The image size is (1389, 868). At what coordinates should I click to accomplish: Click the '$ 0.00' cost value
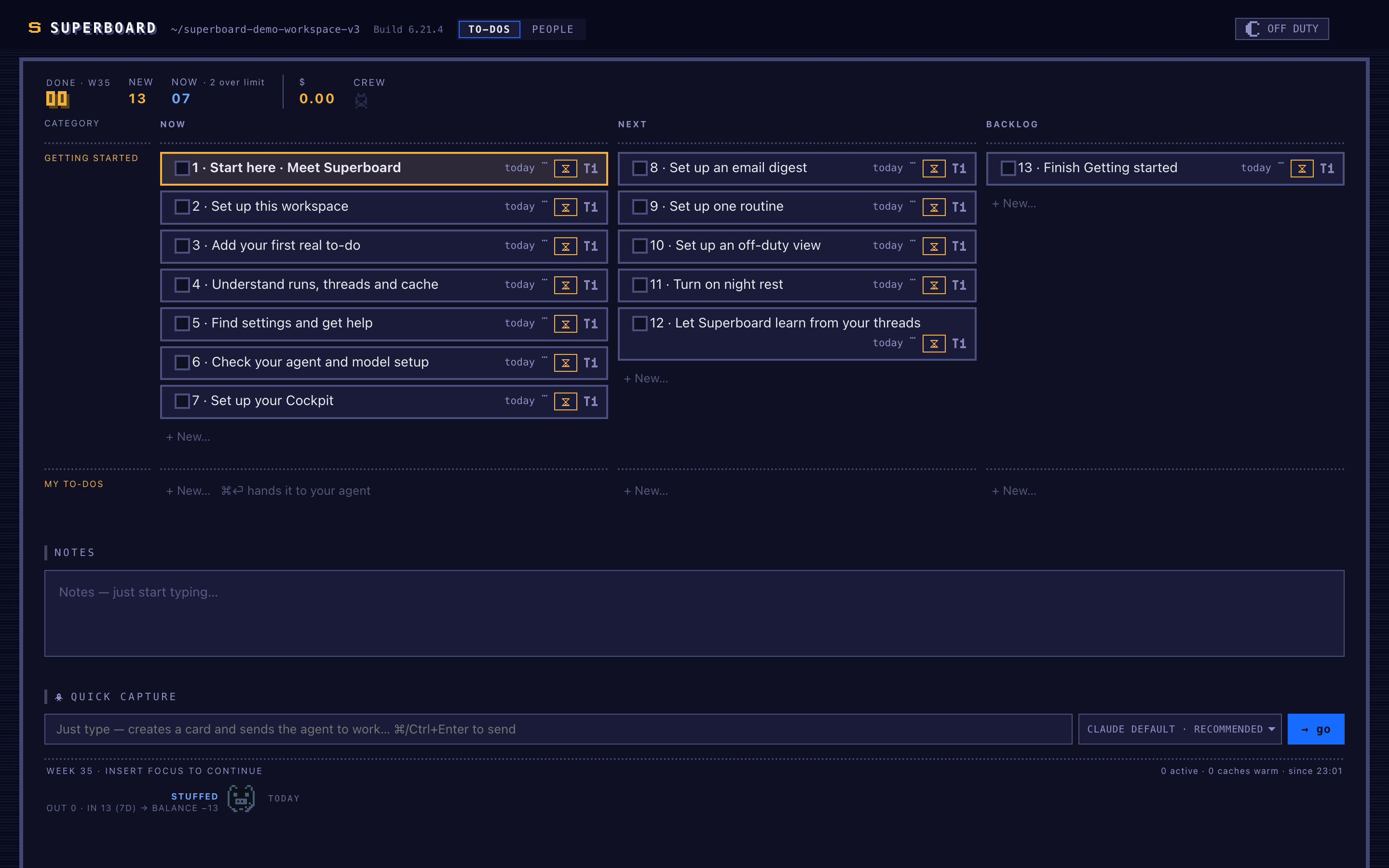(x=317, y=99)
